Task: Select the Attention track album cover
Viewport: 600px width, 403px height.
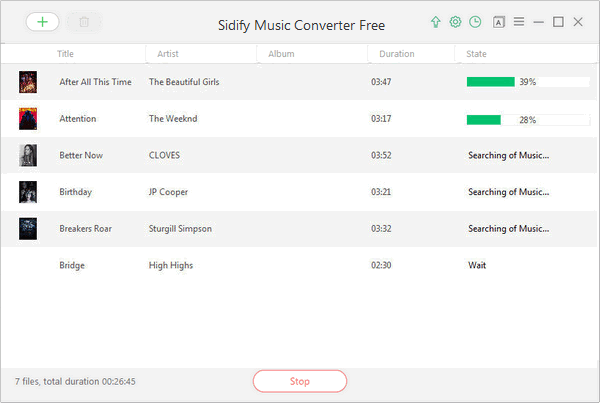Action: coord(28,119)
